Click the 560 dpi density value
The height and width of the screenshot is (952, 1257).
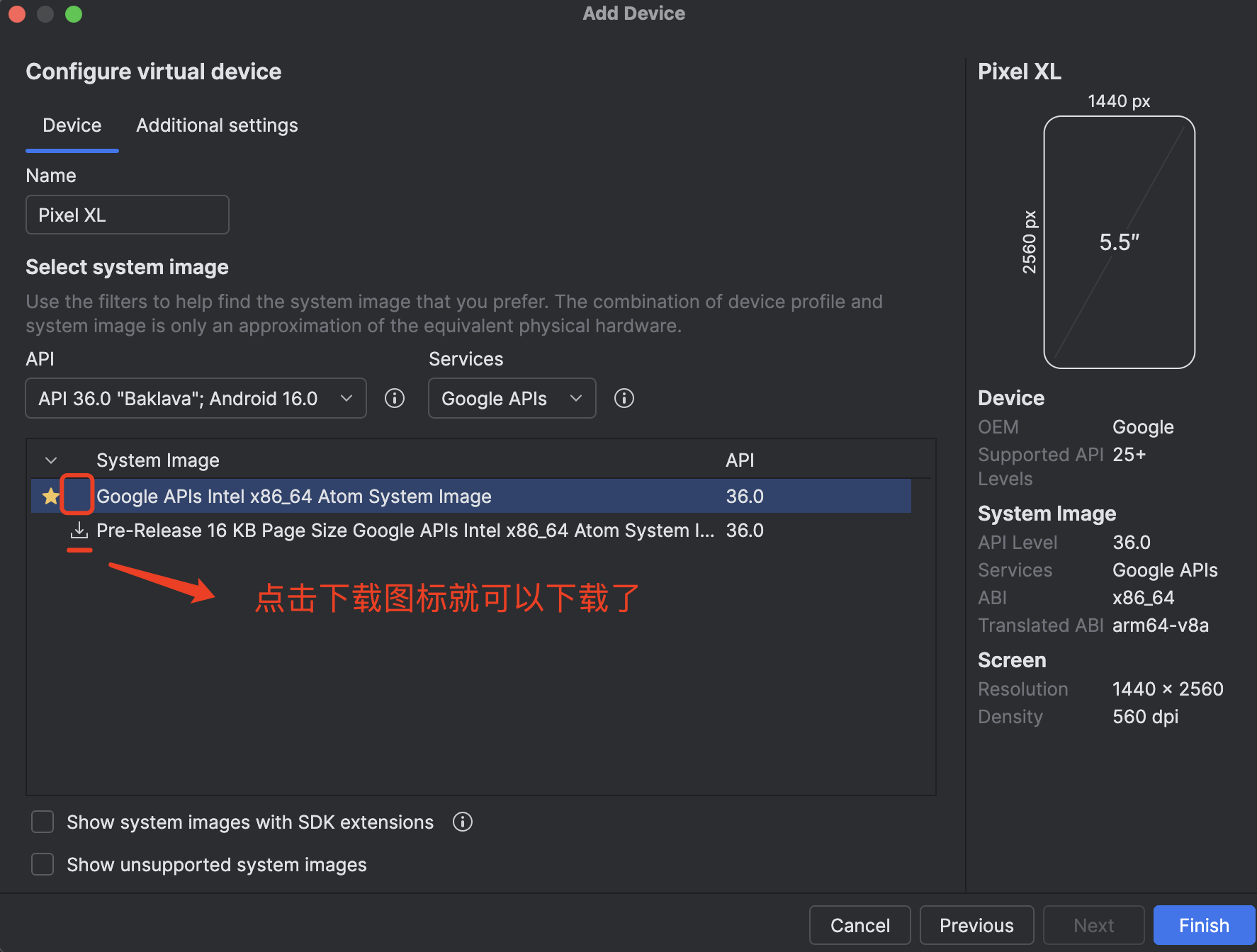click(1145, 717)
